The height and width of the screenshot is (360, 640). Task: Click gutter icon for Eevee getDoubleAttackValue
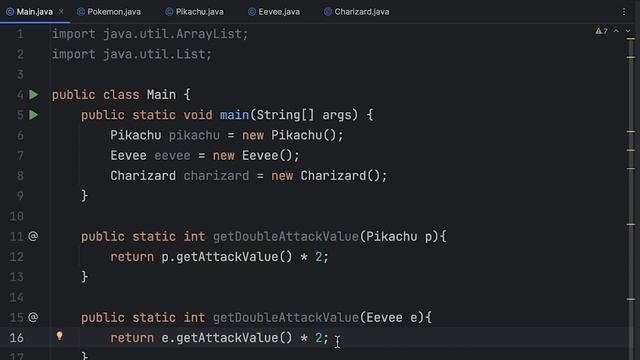(x=33, y=317)
